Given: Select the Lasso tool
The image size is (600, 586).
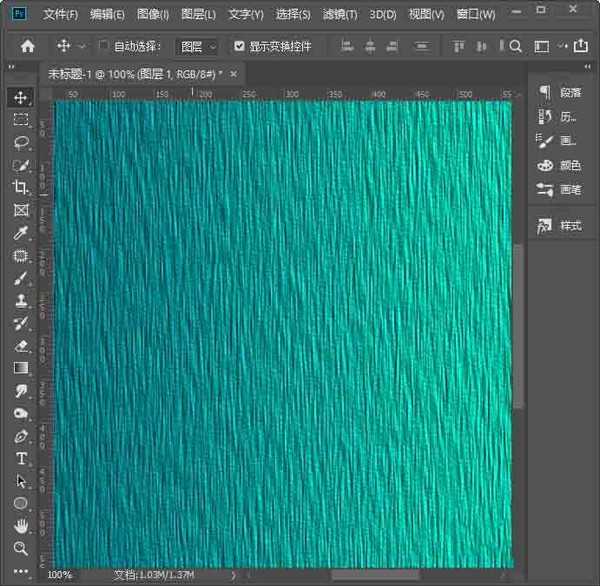Looking at the screenshot, I should (x=21, y=142).
